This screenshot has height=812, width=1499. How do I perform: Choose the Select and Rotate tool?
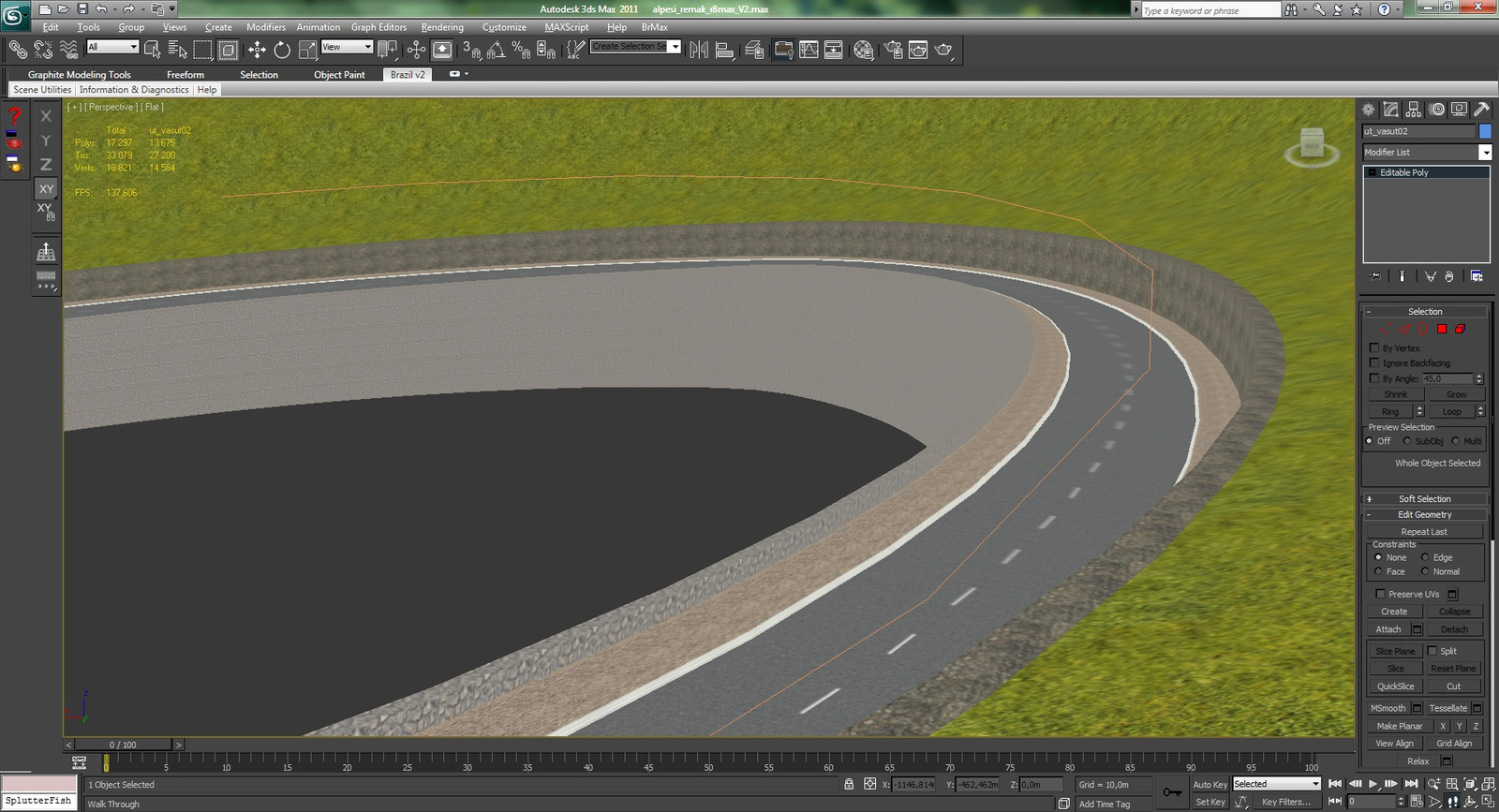(x=282, y=49)
